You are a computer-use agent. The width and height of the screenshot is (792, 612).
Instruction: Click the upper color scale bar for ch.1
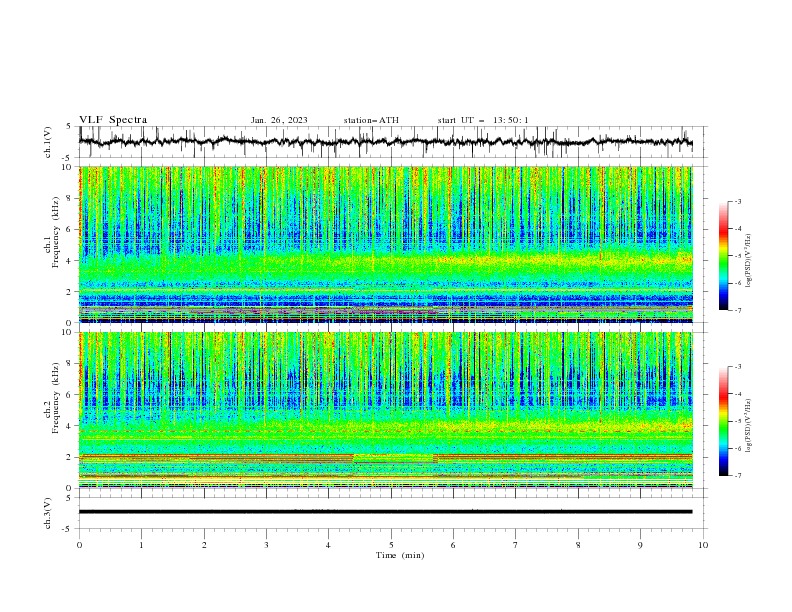coord(723,255)
